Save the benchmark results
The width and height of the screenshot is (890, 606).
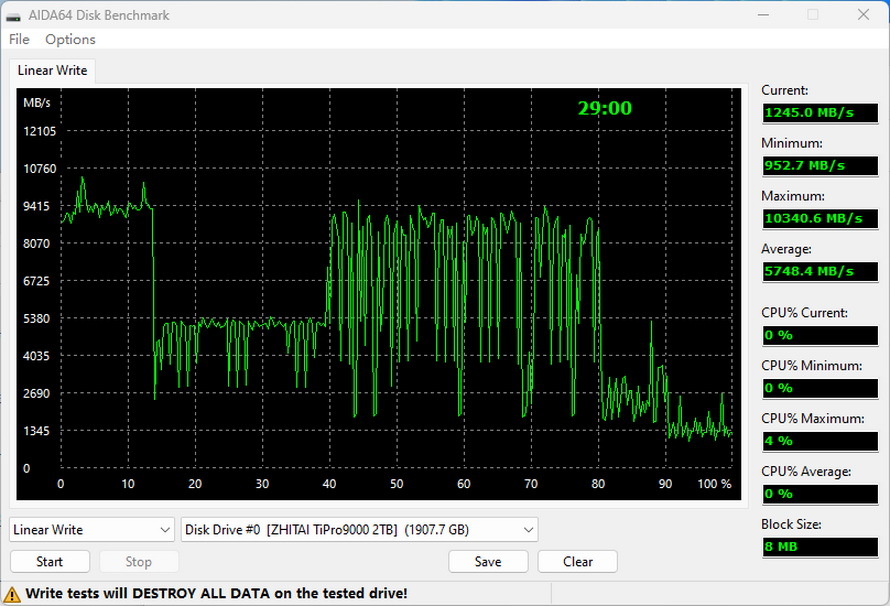[x=488, y=561]
